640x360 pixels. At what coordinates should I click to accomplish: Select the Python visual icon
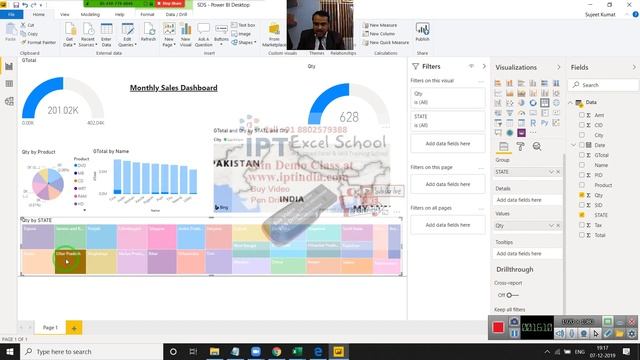pos(544,122)
